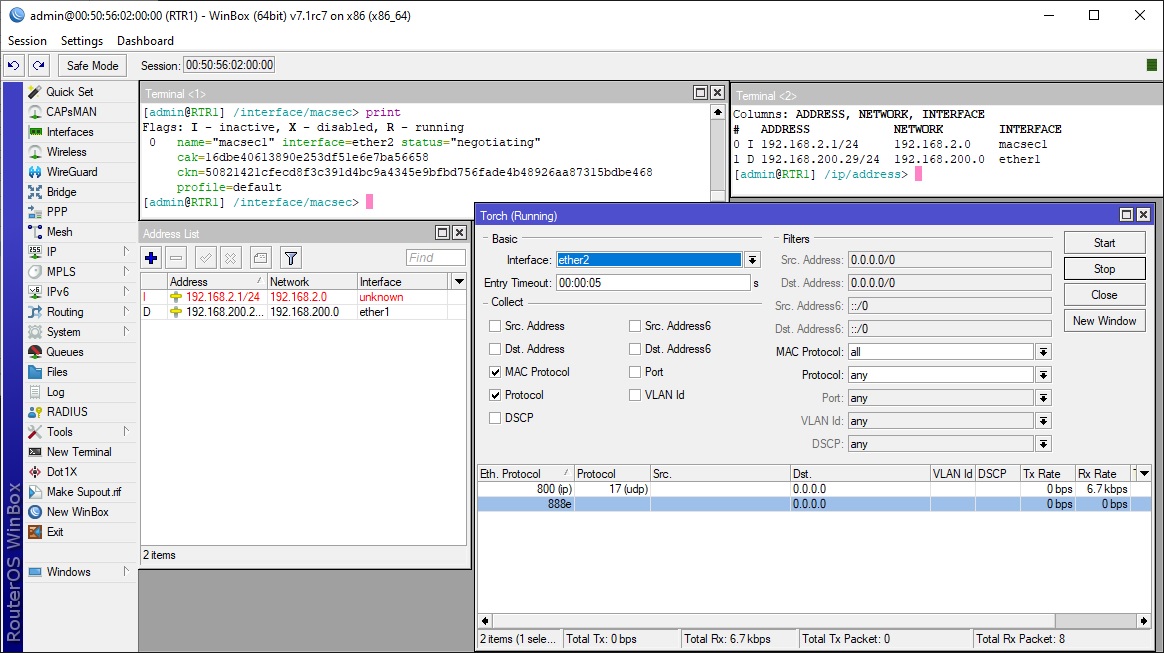Viewport: 1164px width, 653px height.
Task: Enable Src. Address collection in Torch
Action: (494, 325)
